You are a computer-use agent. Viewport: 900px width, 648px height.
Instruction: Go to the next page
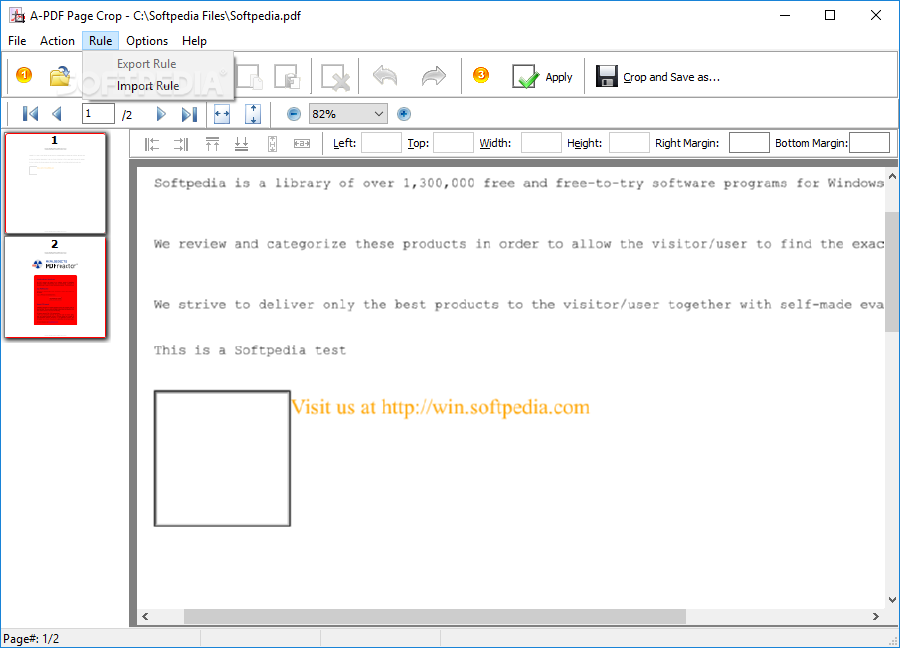[161, 114]
